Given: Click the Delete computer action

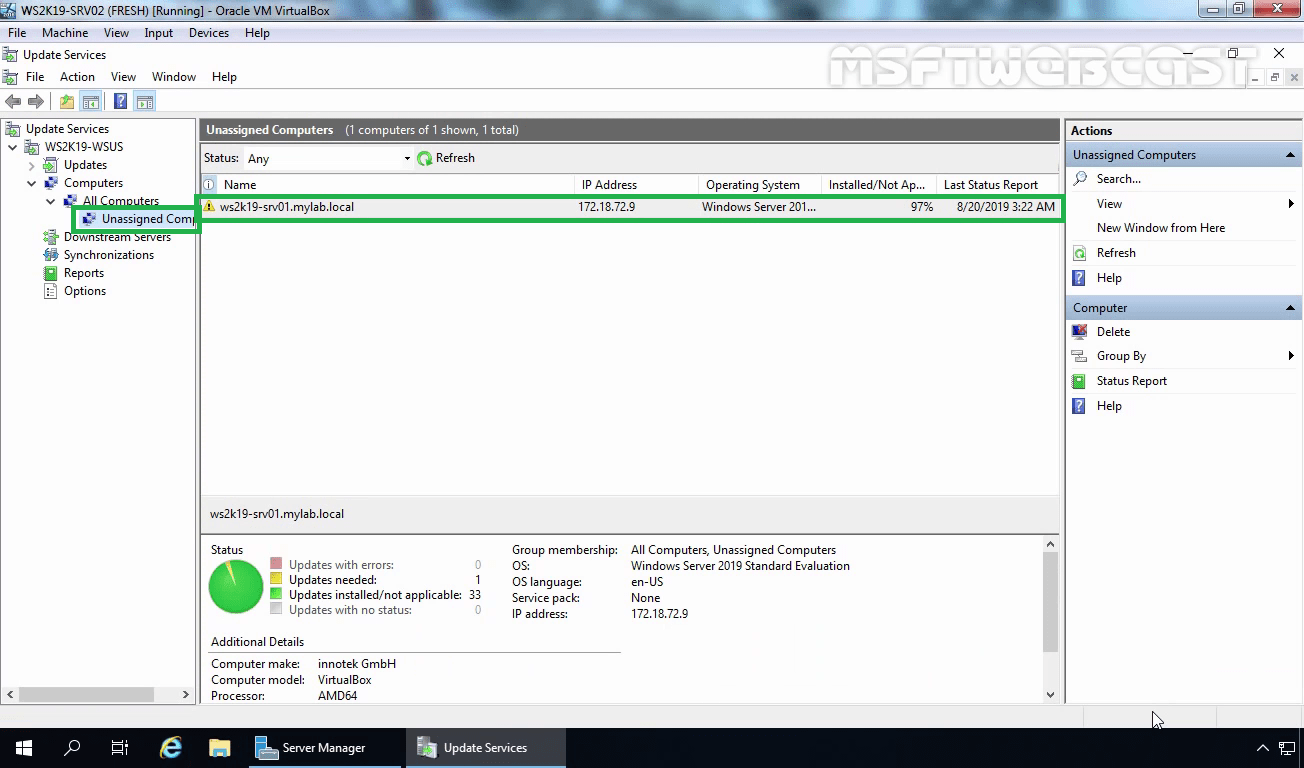Looking at the screenshot, I should [x=1113, y=332].
